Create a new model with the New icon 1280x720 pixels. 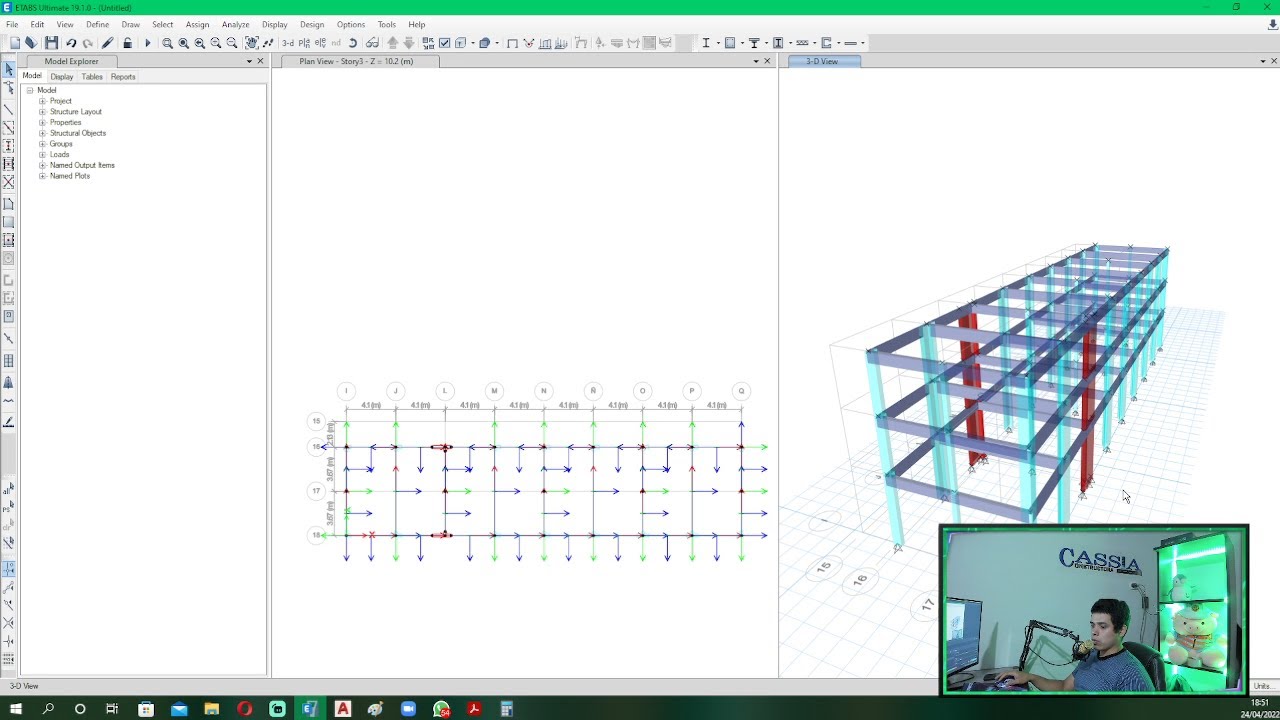coord(14,43)
